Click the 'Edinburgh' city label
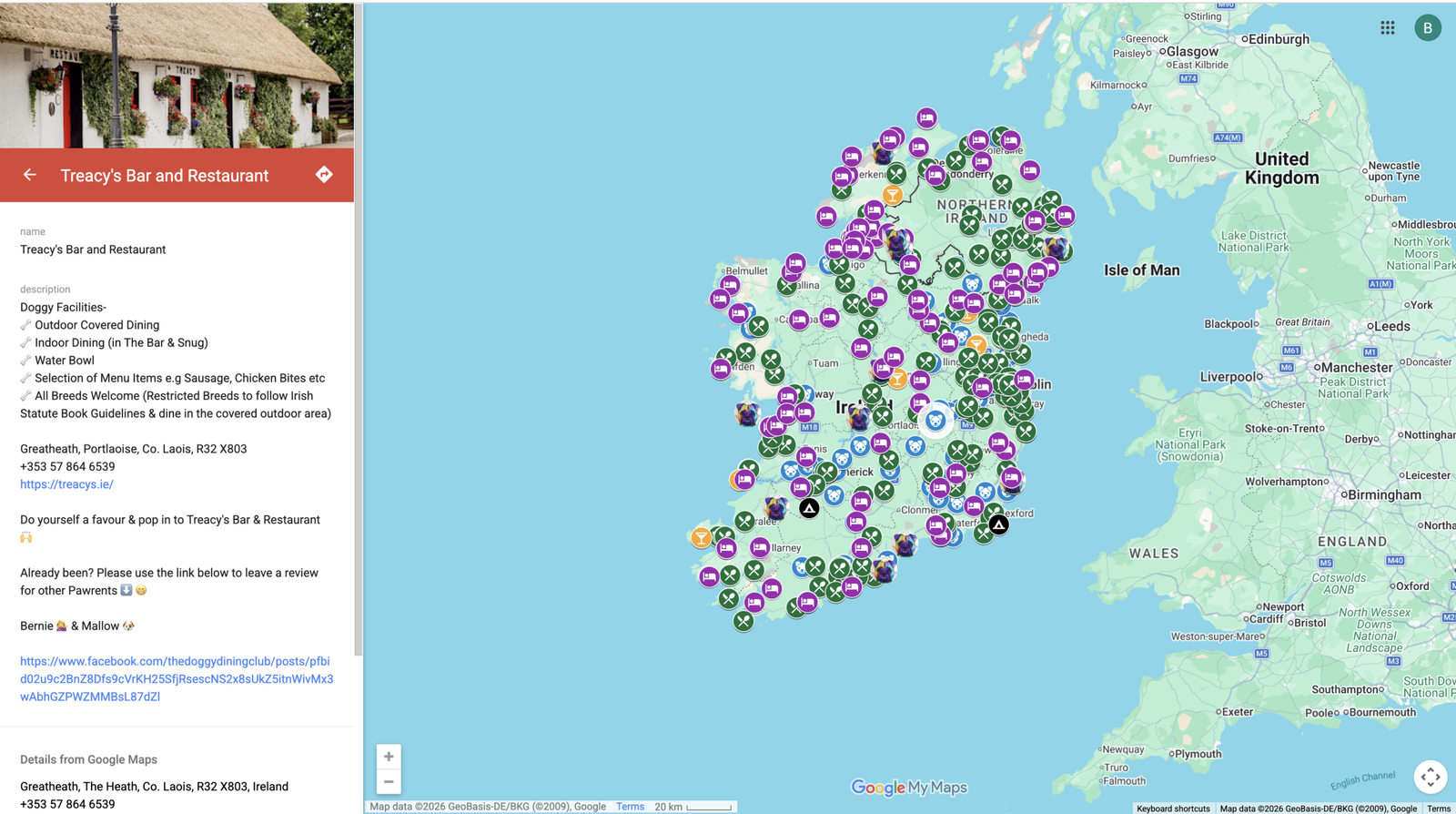The height and width of the screenshot is (814, 1456). tap(1279, 39)
